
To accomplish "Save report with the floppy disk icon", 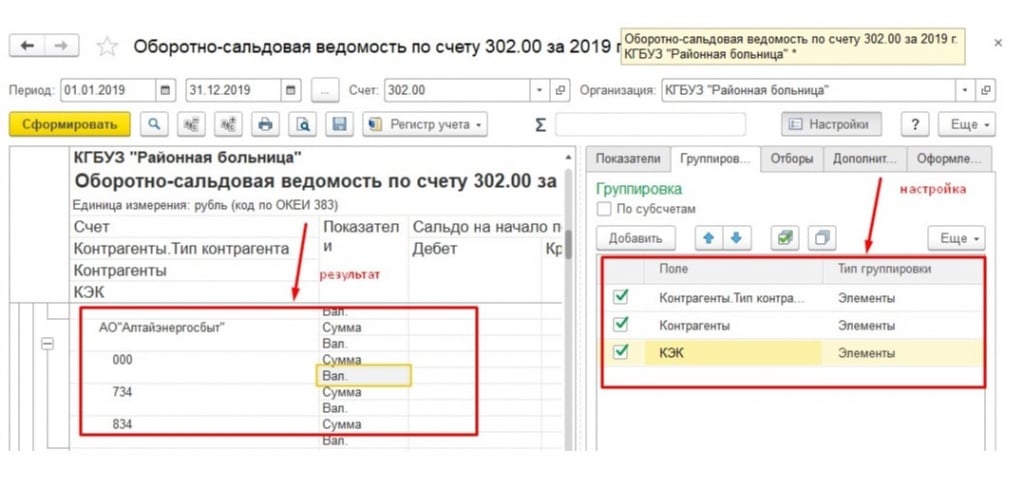I will [340, 124].
